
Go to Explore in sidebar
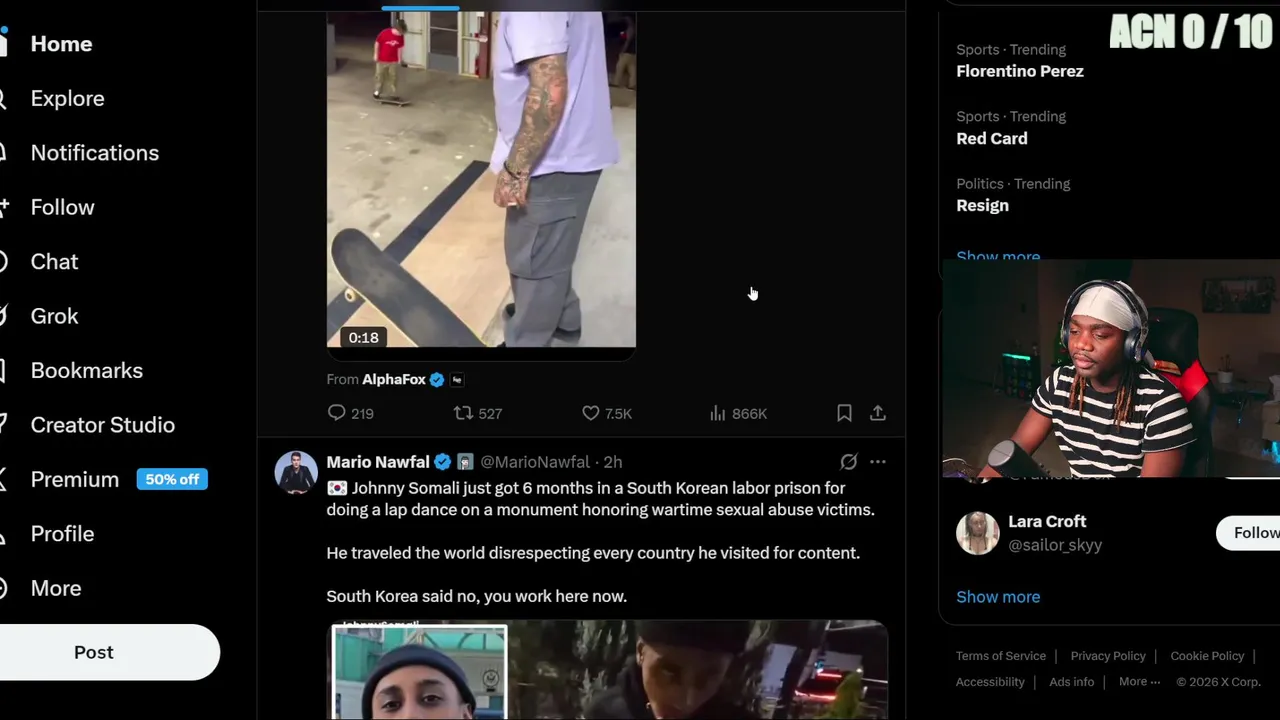pyautogui.click(x=67, y=98)
